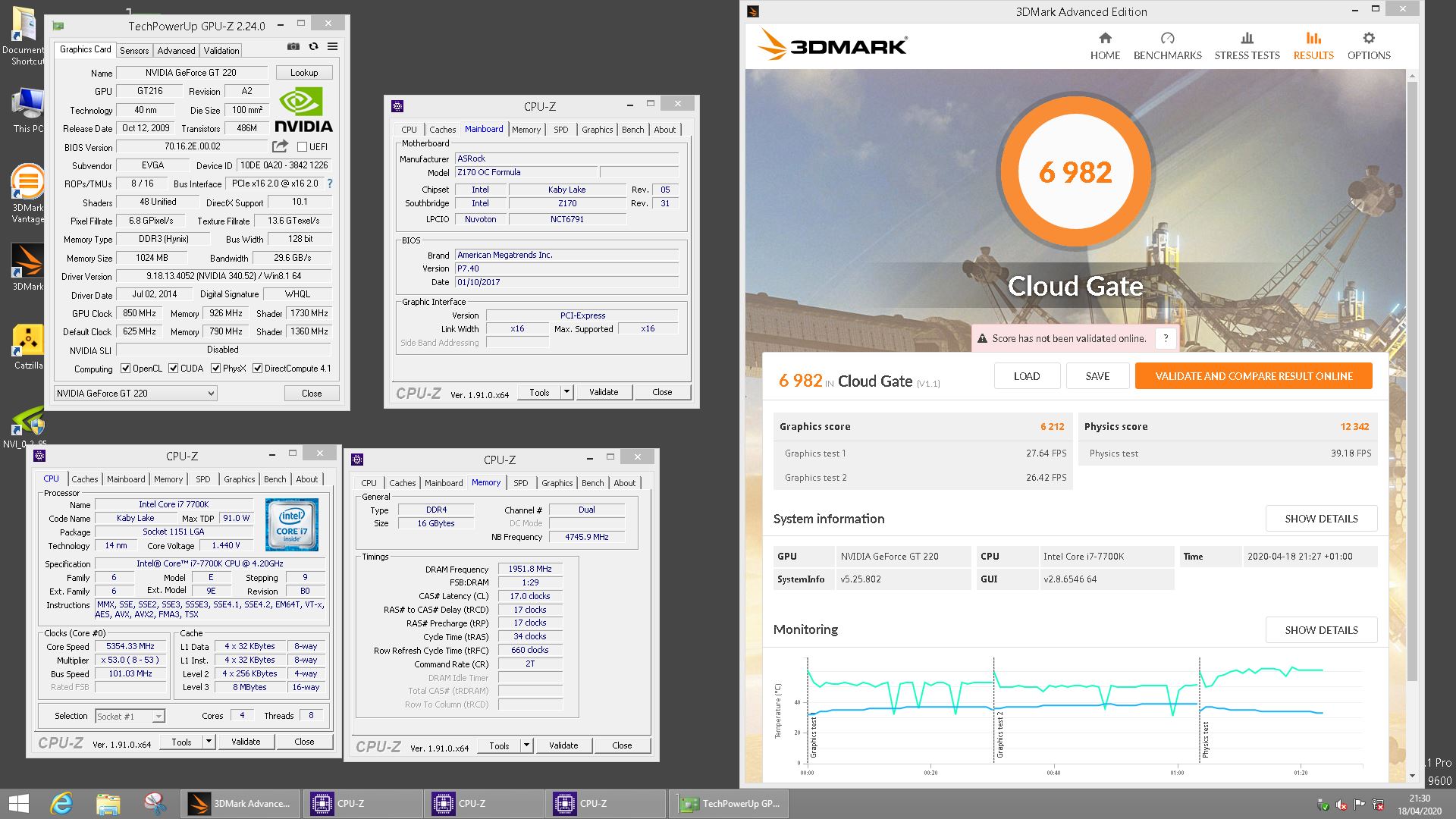
Task: Click Close button in GPU-Z
Action: coord(312,393)
